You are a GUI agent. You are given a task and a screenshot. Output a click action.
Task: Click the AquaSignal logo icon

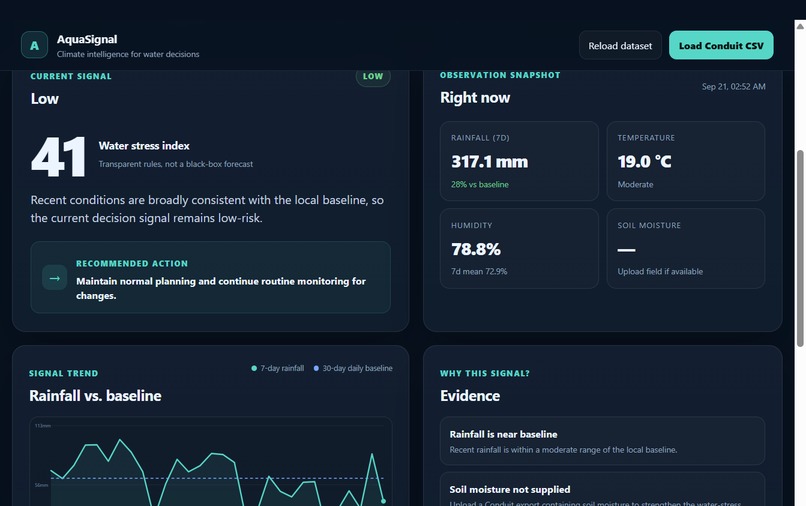coord(34,45)
